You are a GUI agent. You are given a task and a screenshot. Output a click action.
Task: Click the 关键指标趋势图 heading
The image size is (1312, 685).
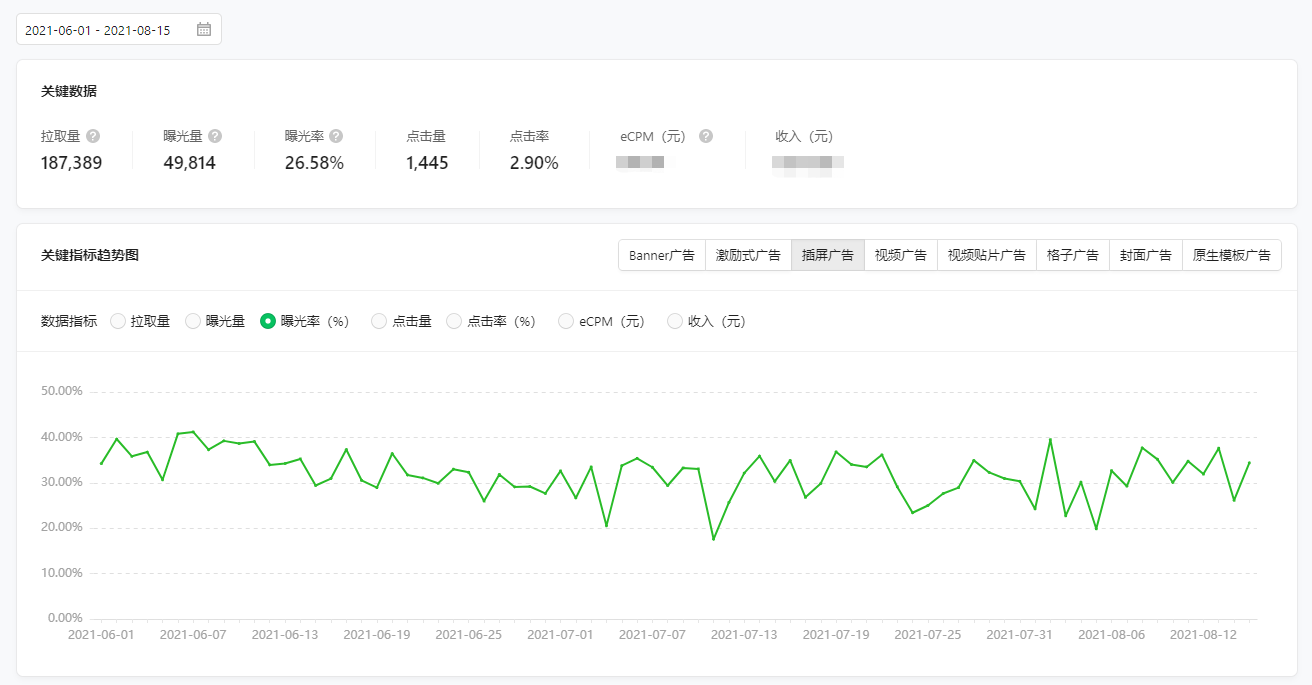(90, 255)
